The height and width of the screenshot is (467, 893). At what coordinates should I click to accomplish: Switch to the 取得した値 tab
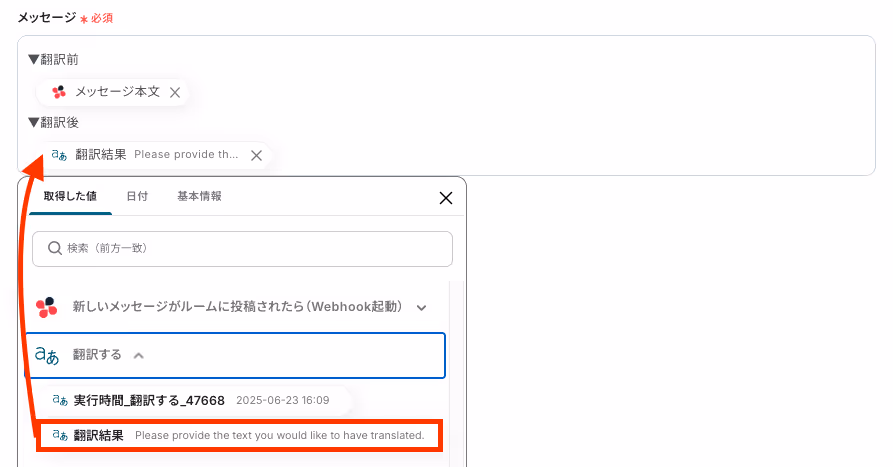(70, 196)
